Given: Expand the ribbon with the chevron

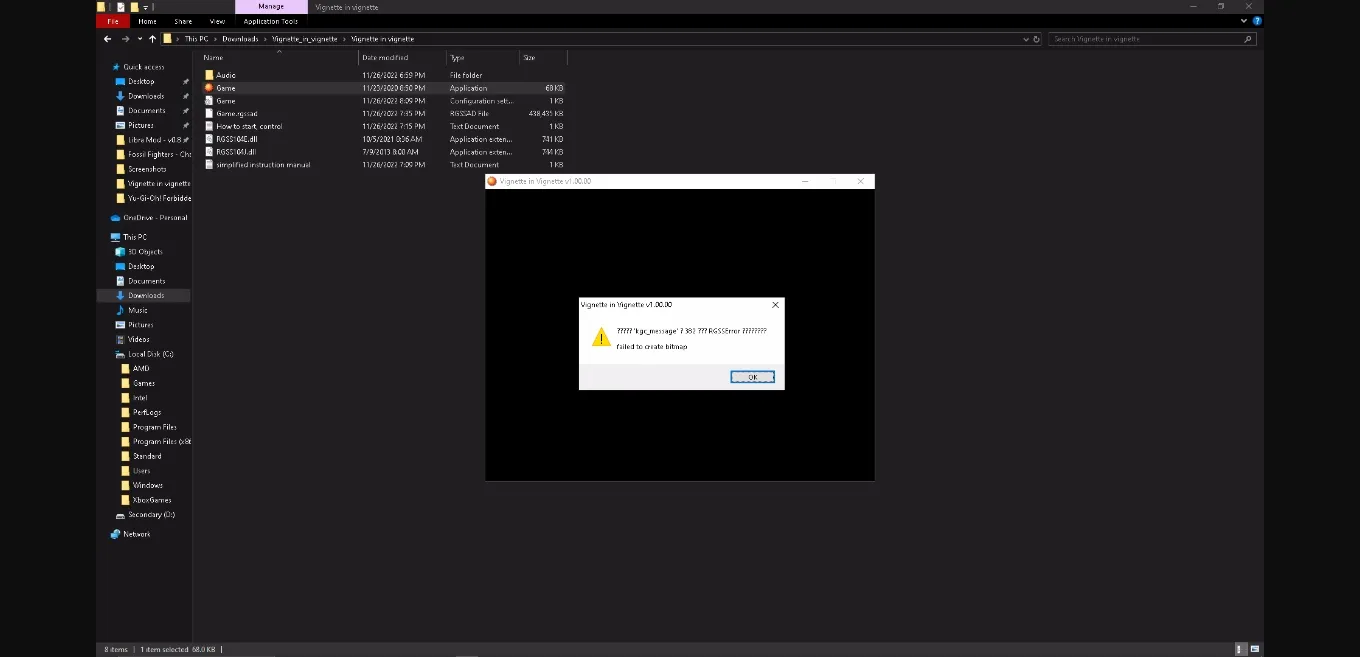Looking at the screenshot, I should pyautogui.click(x=1244, y=21).
